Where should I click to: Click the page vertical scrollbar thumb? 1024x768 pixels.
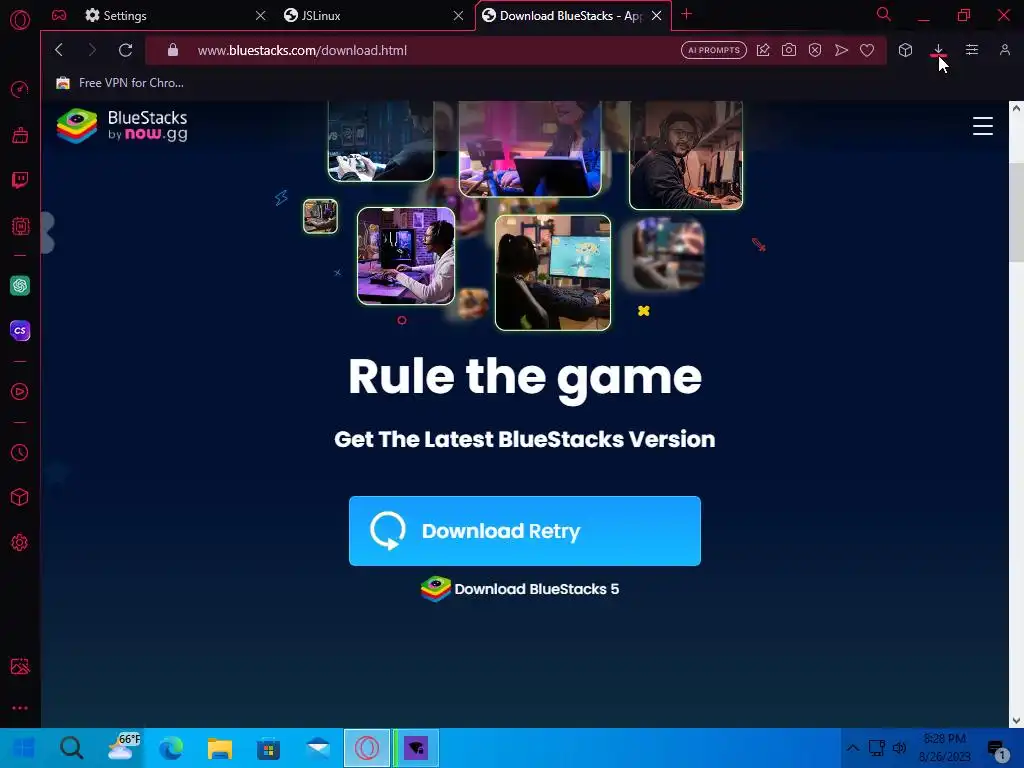coord(1016,210)
